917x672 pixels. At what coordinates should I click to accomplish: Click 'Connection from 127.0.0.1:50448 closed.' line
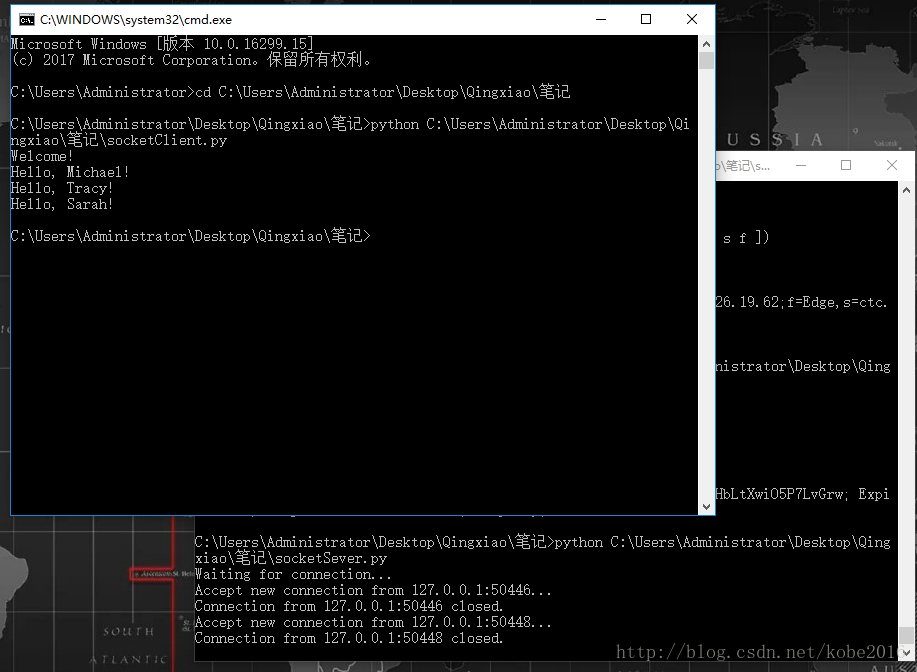point(349,638)
